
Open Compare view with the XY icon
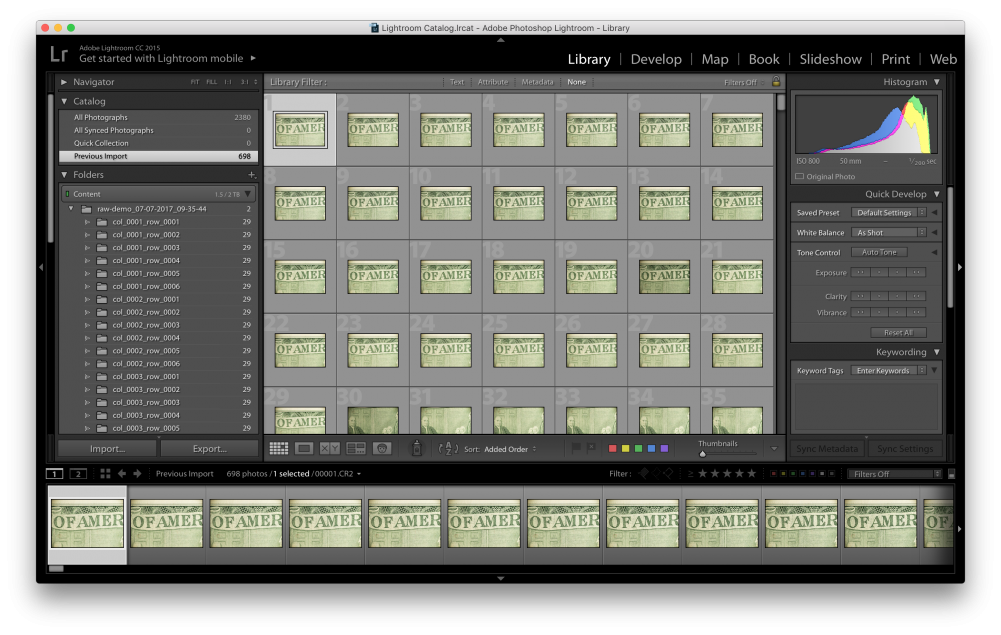[x=332, y=447]
